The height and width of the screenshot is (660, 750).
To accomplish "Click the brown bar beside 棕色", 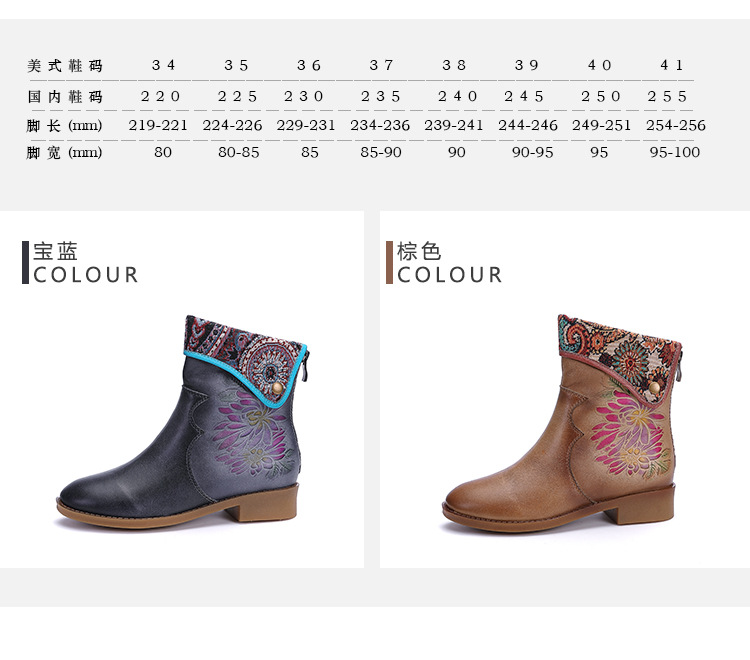I will pyautogui.click(x=389, y=263).
